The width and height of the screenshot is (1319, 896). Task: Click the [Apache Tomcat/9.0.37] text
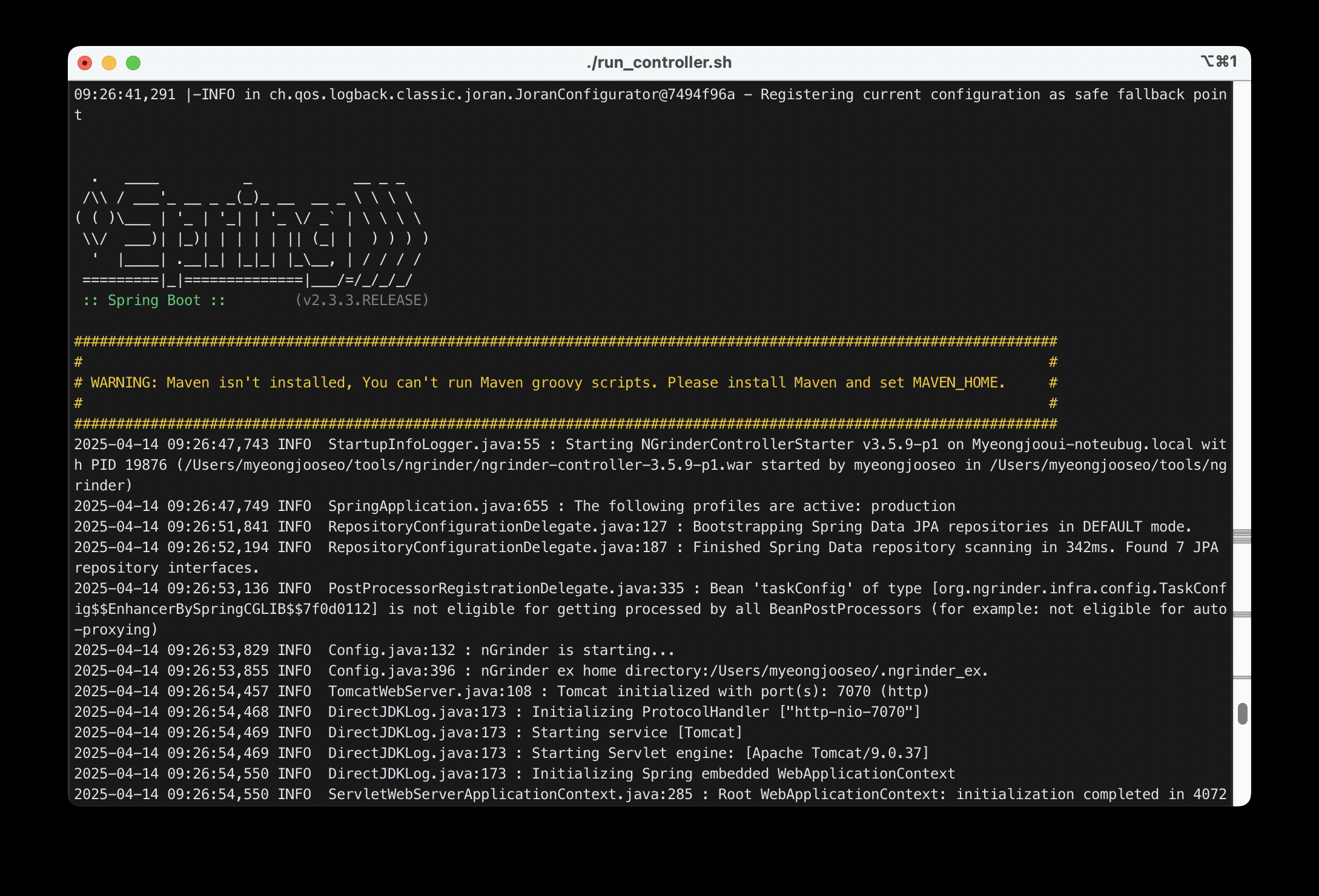[x=837, y=753]
